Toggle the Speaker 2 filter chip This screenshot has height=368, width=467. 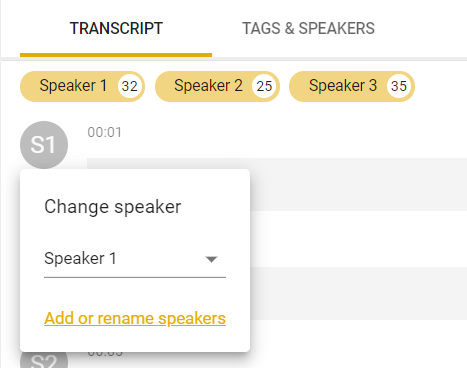pos(217,86)
